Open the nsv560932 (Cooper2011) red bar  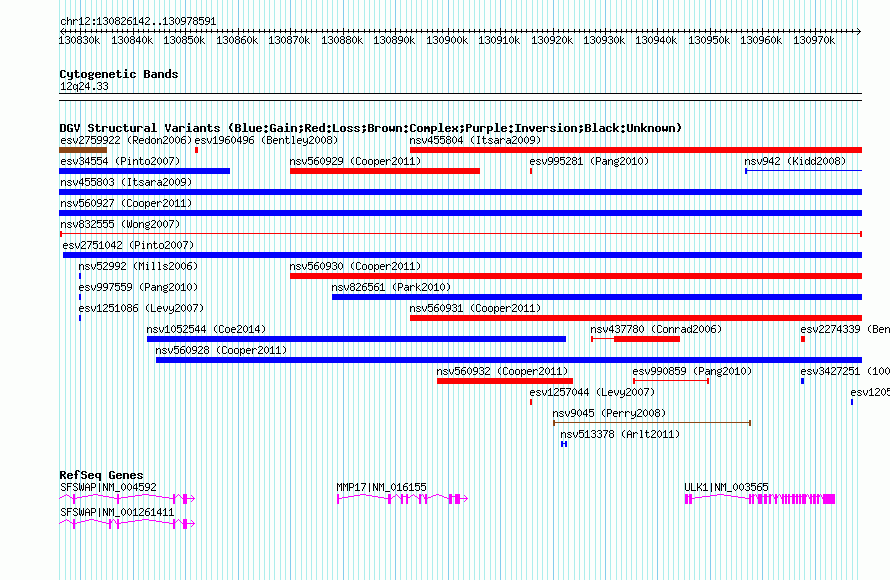pos(505,381)
